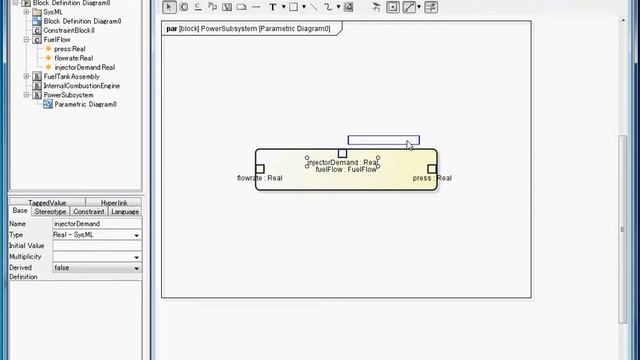Click the Definition text area
The width and height of the screenshot is (640, 360).
76,320
